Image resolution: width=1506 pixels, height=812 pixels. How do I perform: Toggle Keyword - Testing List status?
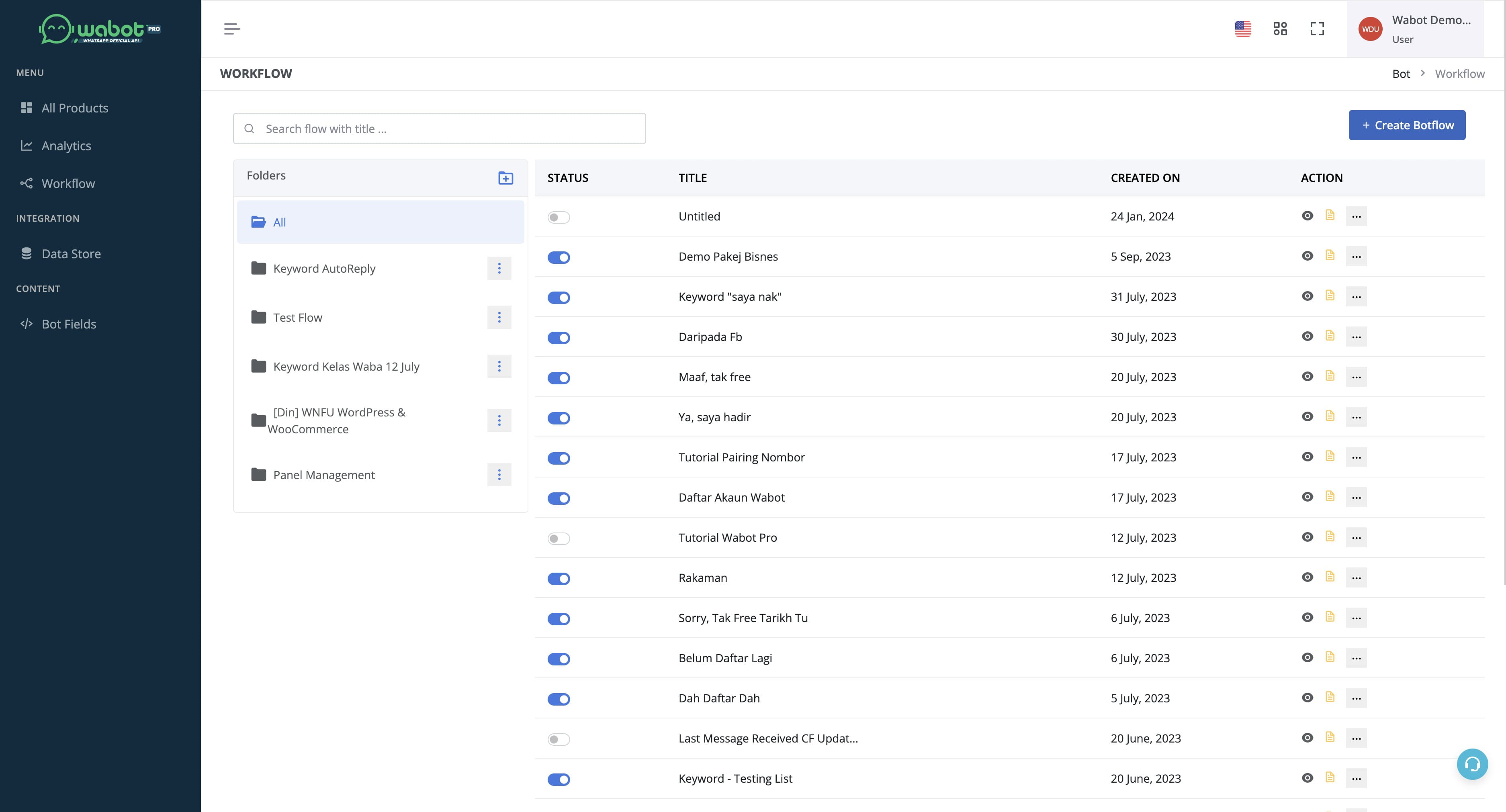pos(558,780)
